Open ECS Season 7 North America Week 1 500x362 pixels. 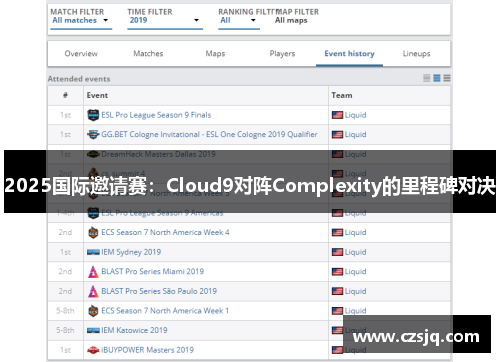tap(165, 311)
